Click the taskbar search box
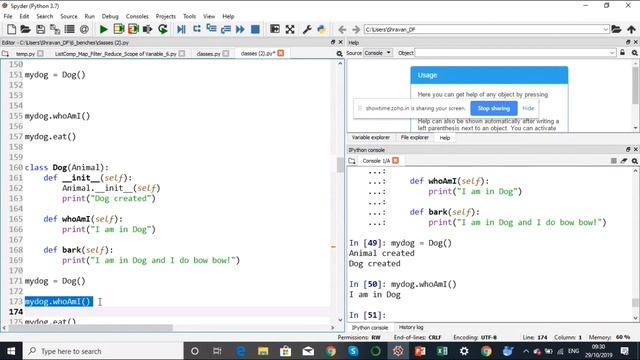Viewport: 640px width, 360px height. click(x=103, y=351)
